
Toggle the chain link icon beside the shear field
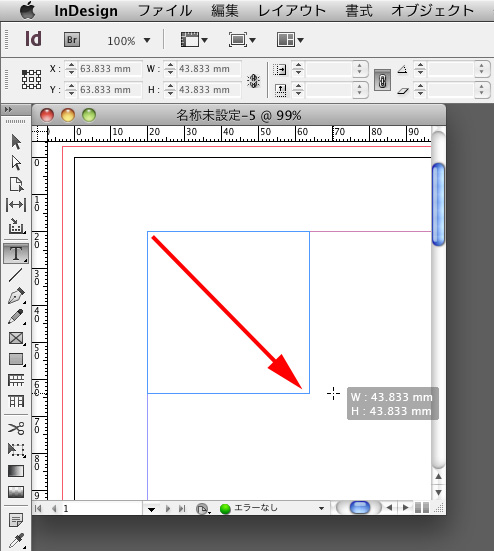[382, 81]
